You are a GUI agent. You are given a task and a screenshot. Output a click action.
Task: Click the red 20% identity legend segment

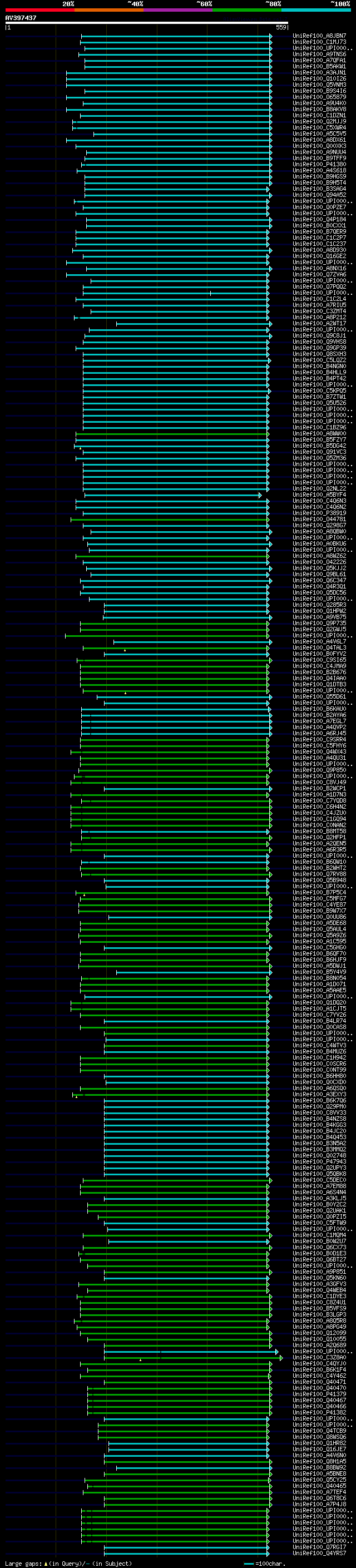39,10
